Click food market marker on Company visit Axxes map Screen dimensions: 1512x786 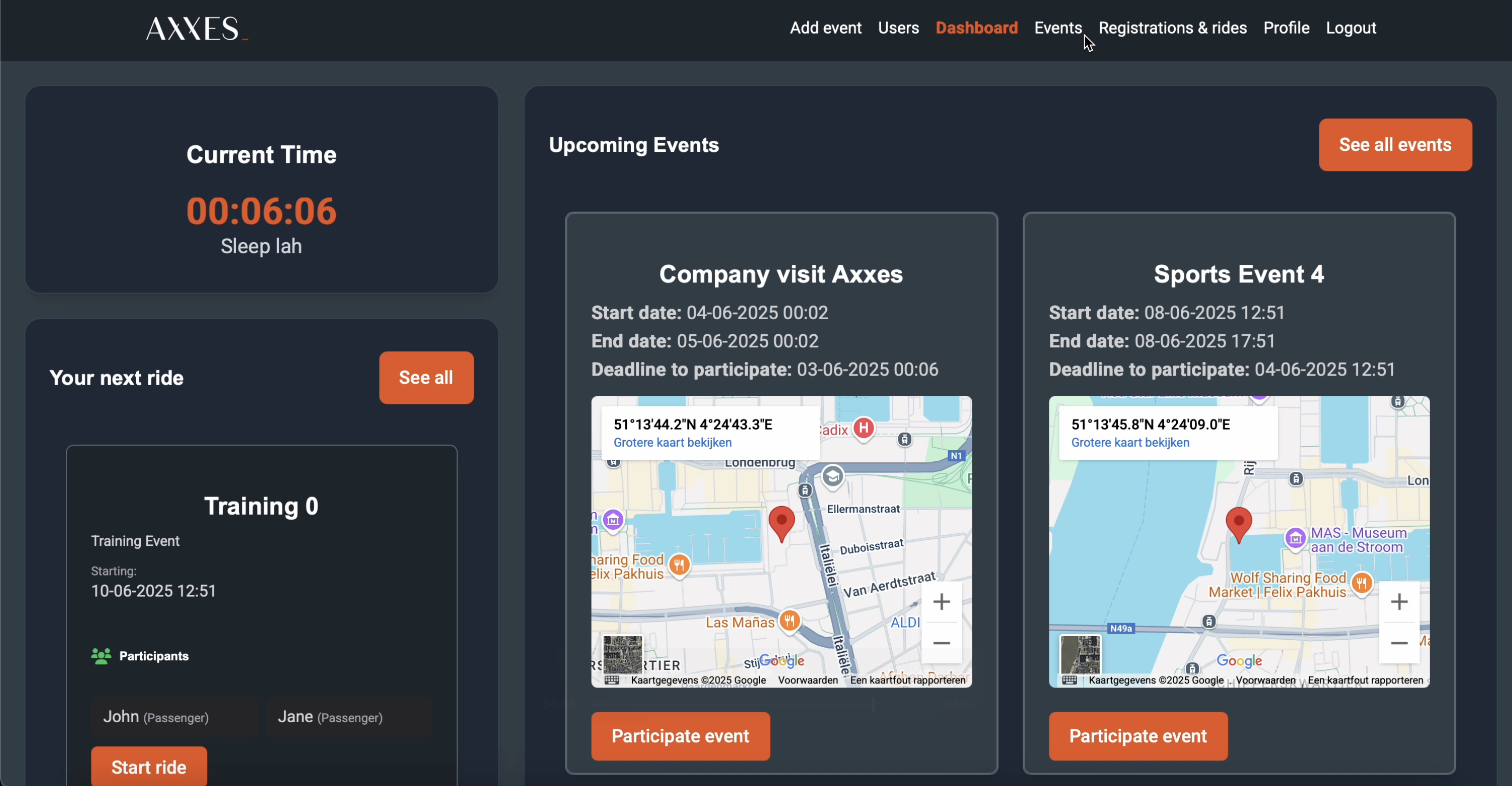[x=679, y=565]
